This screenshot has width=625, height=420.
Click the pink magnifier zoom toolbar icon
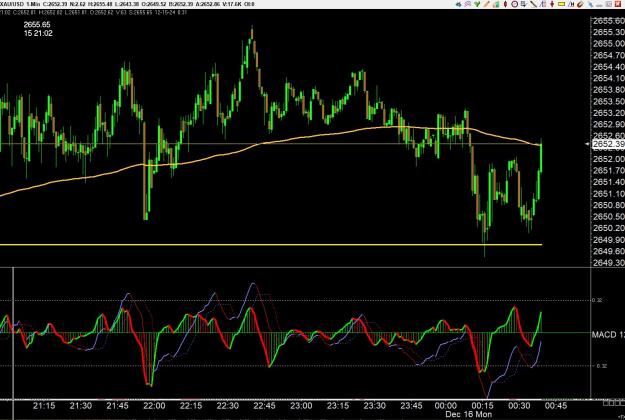(468, 4)
